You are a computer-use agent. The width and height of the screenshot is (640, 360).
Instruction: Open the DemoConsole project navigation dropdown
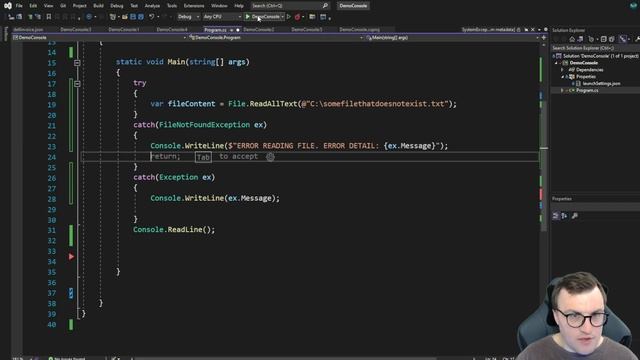click(x=99, y=38)
